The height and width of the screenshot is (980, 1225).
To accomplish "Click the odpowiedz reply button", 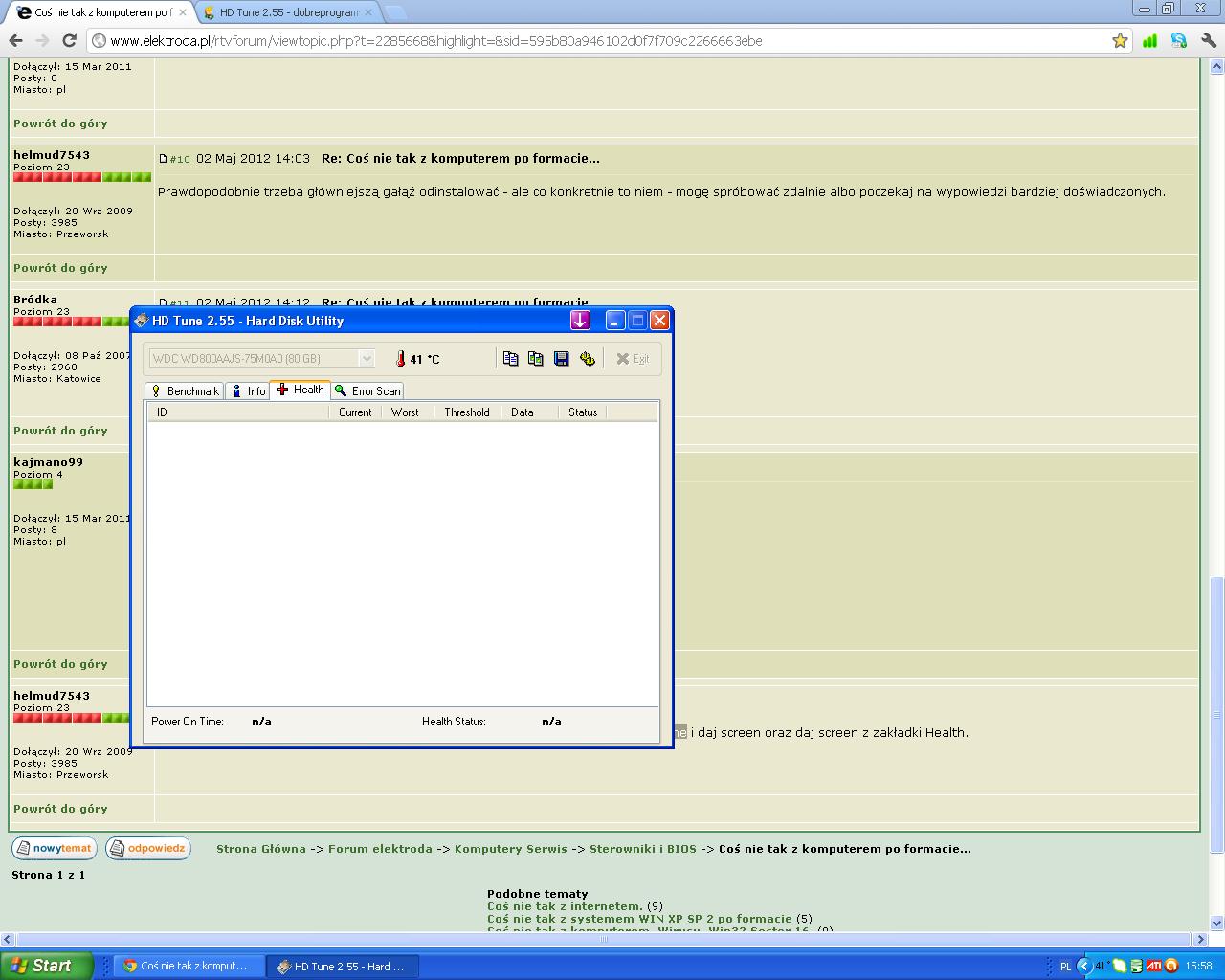I will click(148, 848).
